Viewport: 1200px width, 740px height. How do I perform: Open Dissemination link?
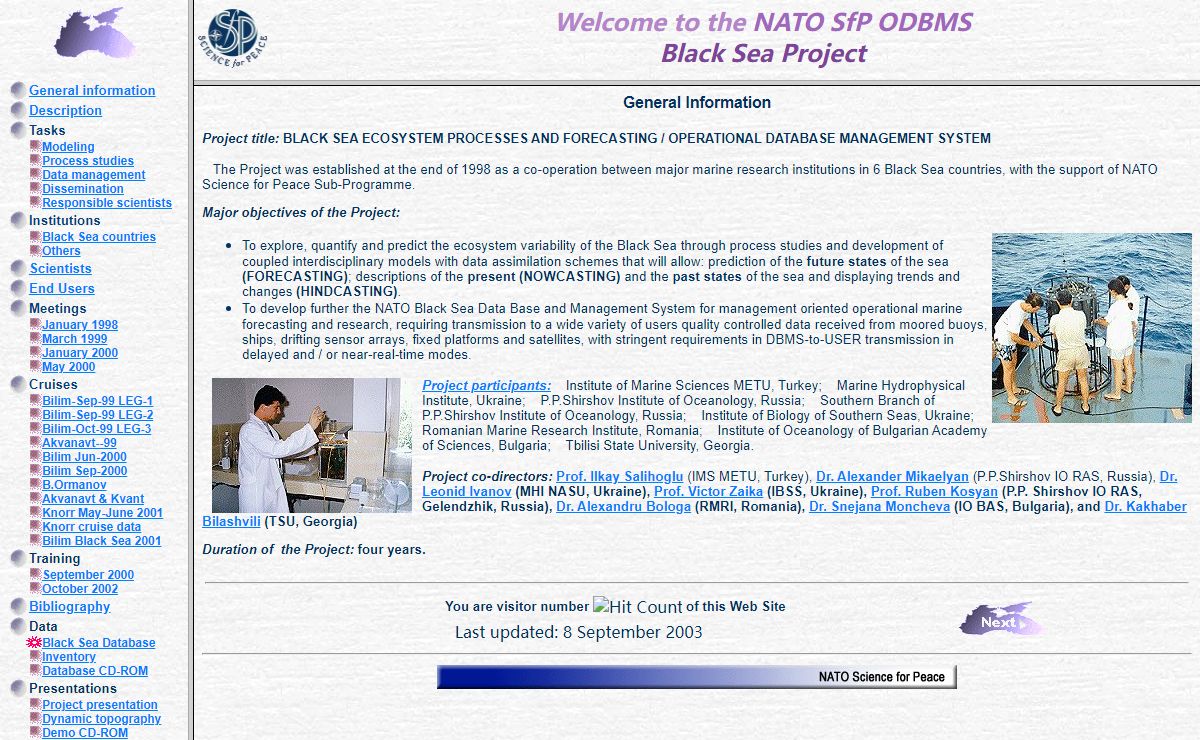83,189
